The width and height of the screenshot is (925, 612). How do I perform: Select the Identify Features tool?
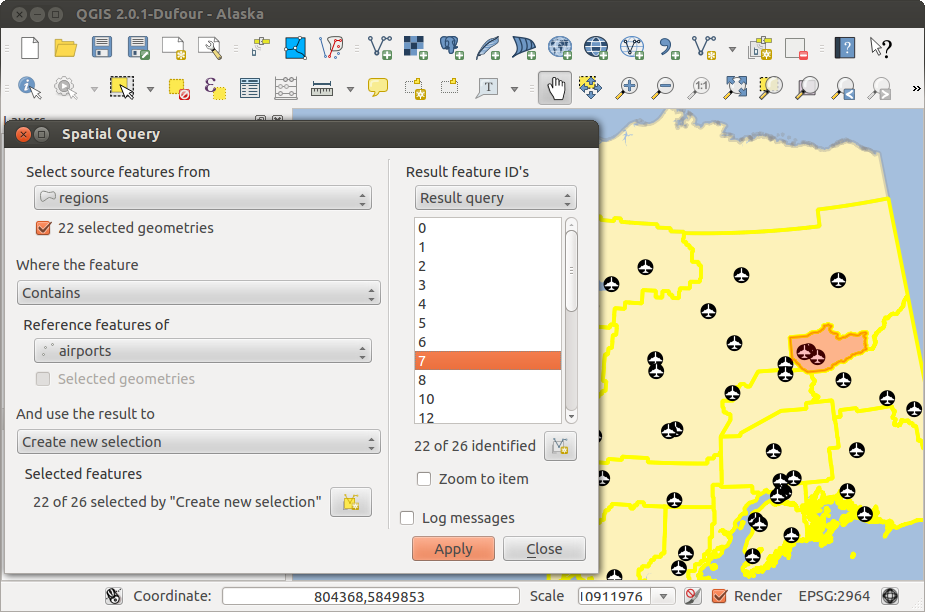(x=29, y=88)
